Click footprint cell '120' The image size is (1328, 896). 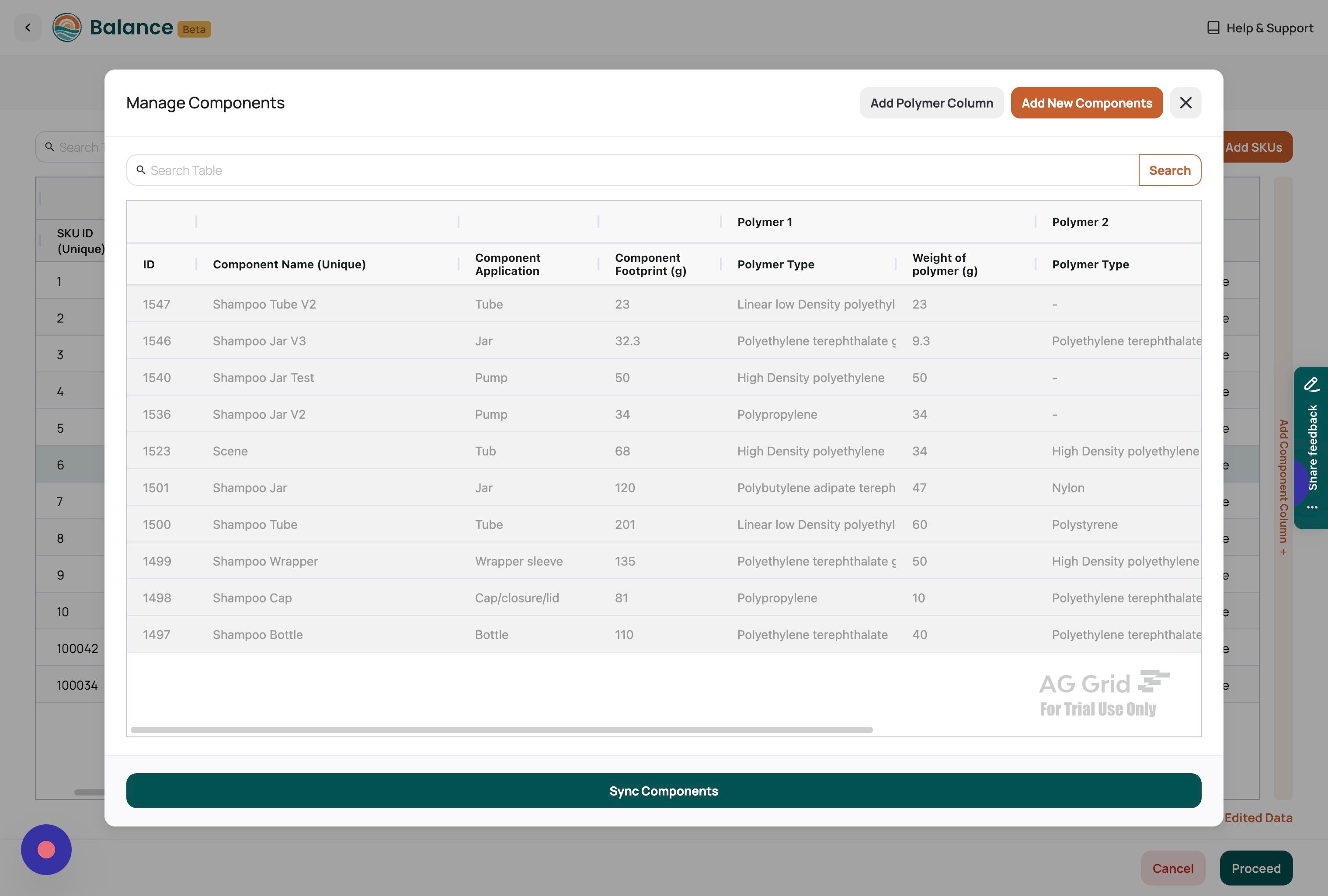pyautogui.click(x=625, y=488)
